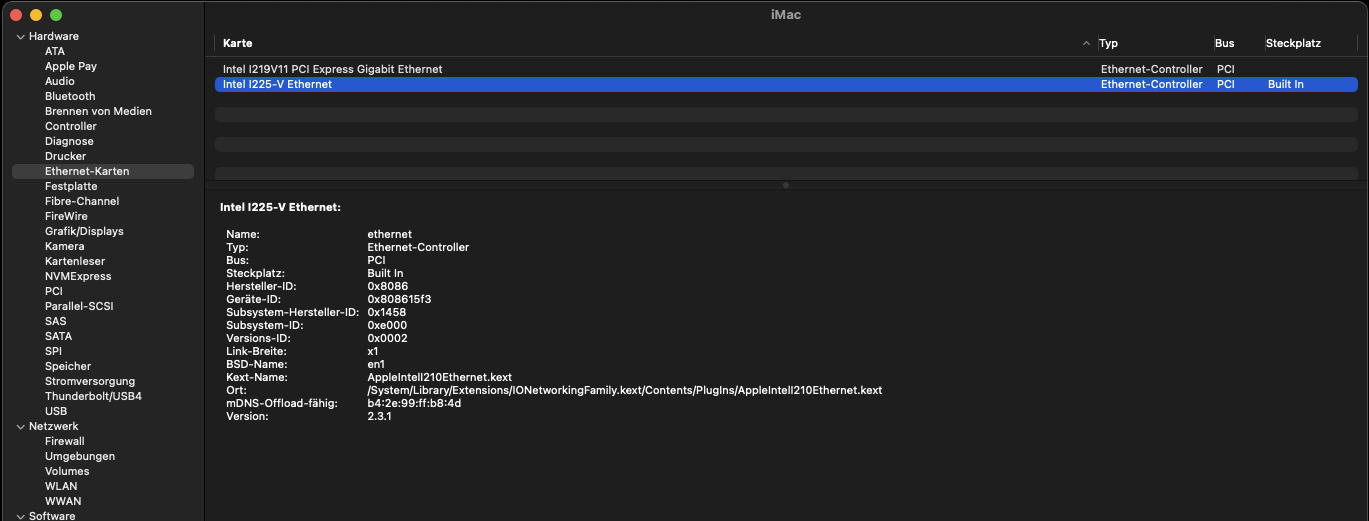Select Apple Pay in the sidebar
This screenshot has height=521, width=1369.
[x=71, y=66]
